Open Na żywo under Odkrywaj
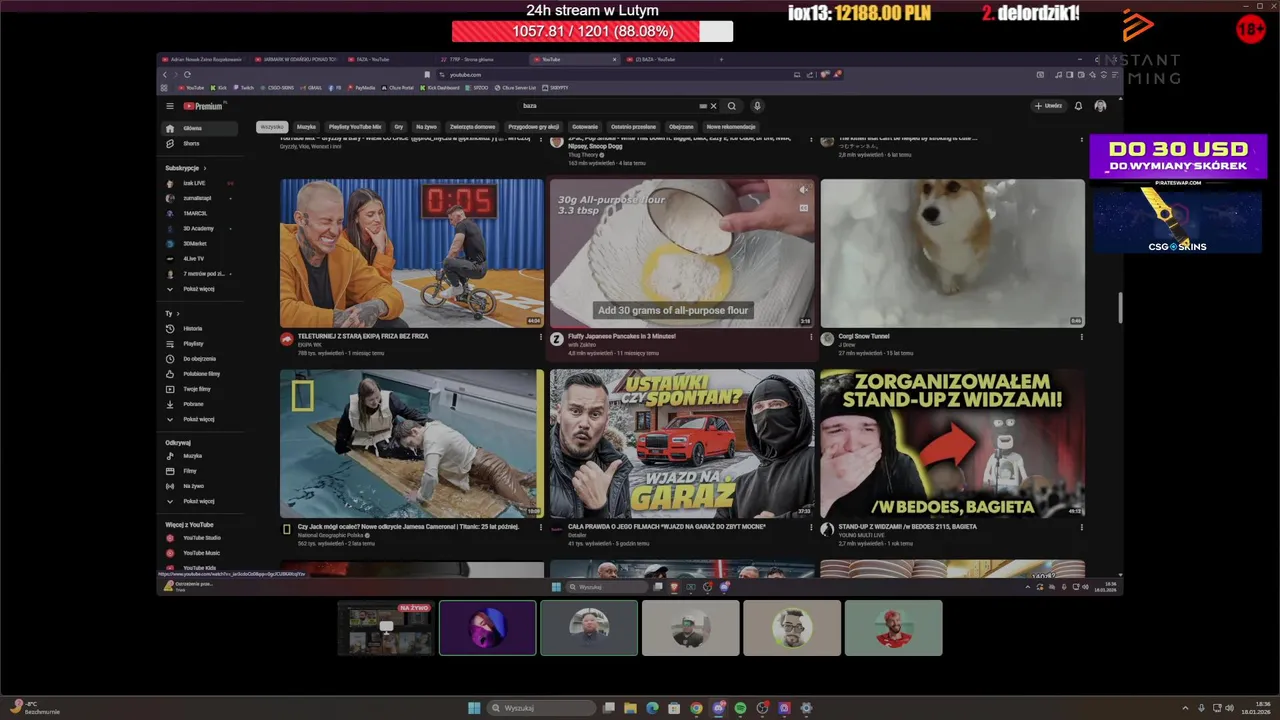 201,486
